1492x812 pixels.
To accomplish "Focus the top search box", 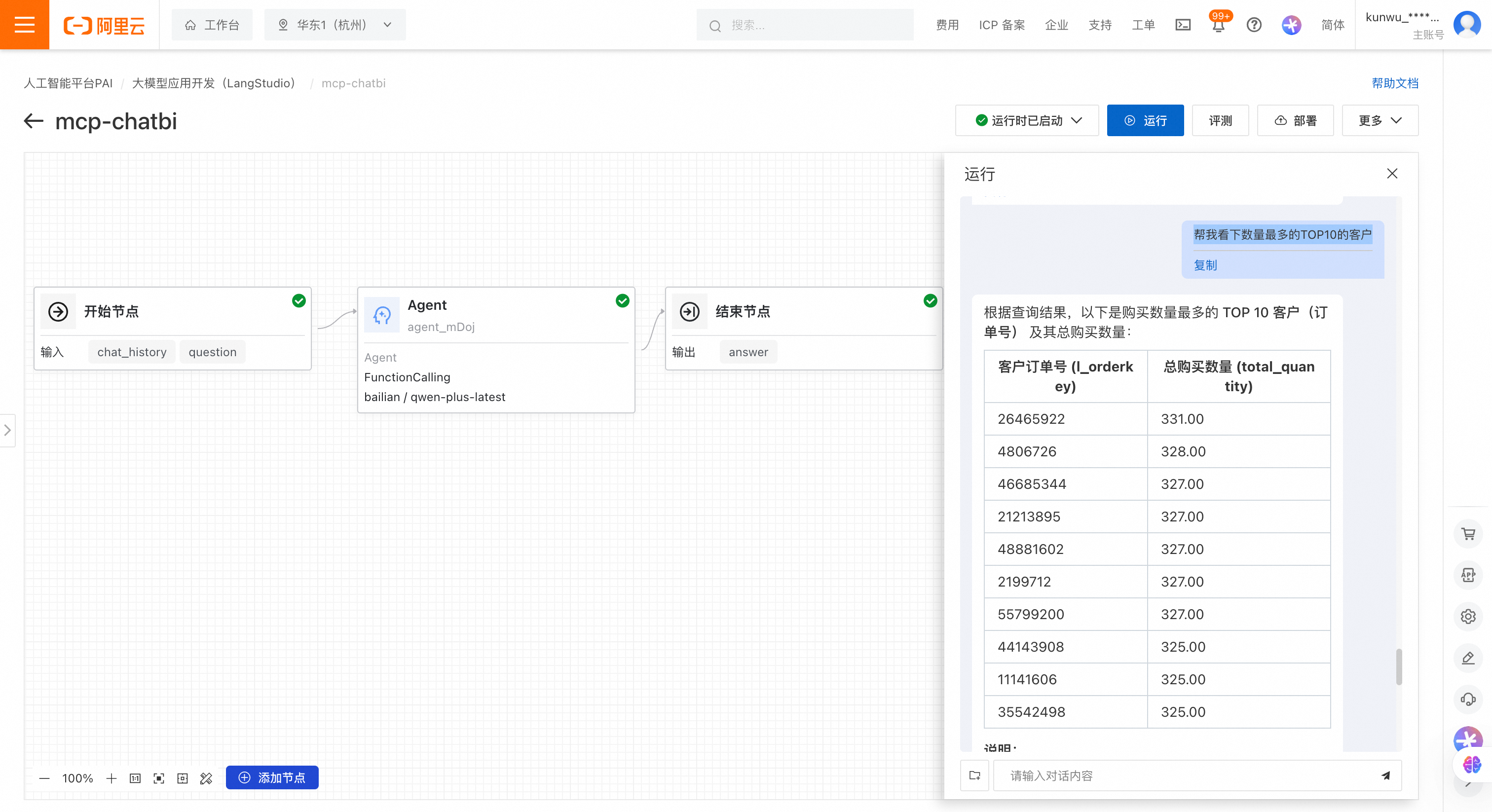I will tap(805, 25).
